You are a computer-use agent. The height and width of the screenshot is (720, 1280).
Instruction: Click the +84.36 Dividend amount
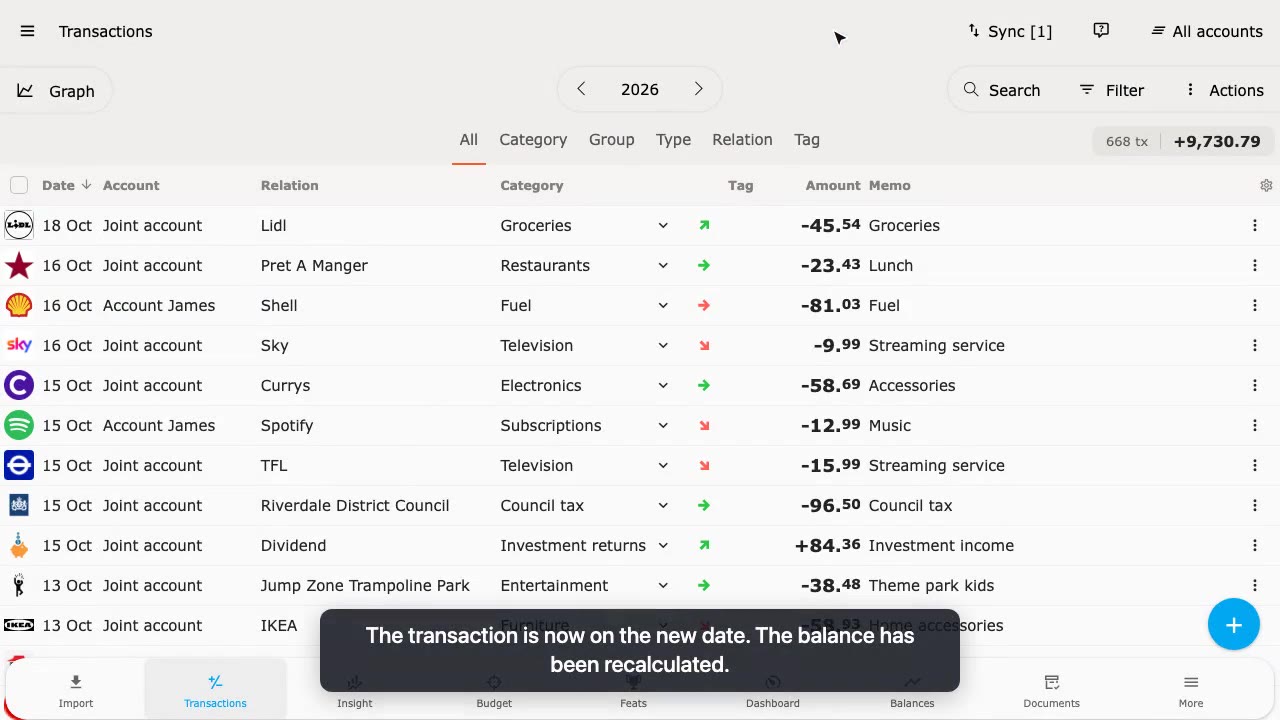tap(827, 545)
